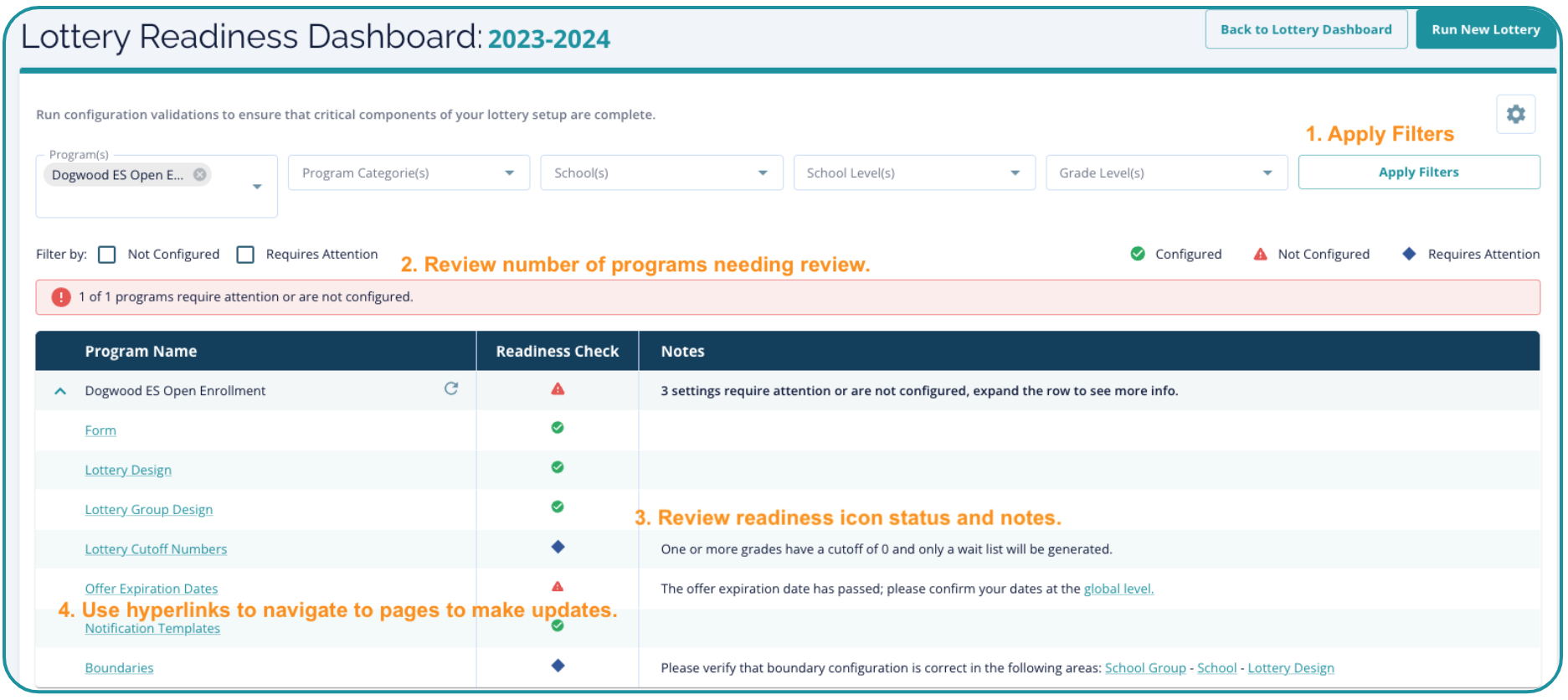Enable the Requires Attention filter checkbox
Viewport: 1568px width, 700px height.
coord(245,255)
